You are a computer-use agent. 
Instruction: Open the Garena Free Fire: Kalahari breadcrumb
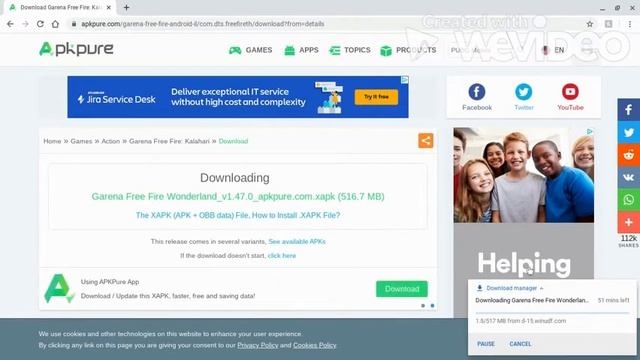coord(169,141)
